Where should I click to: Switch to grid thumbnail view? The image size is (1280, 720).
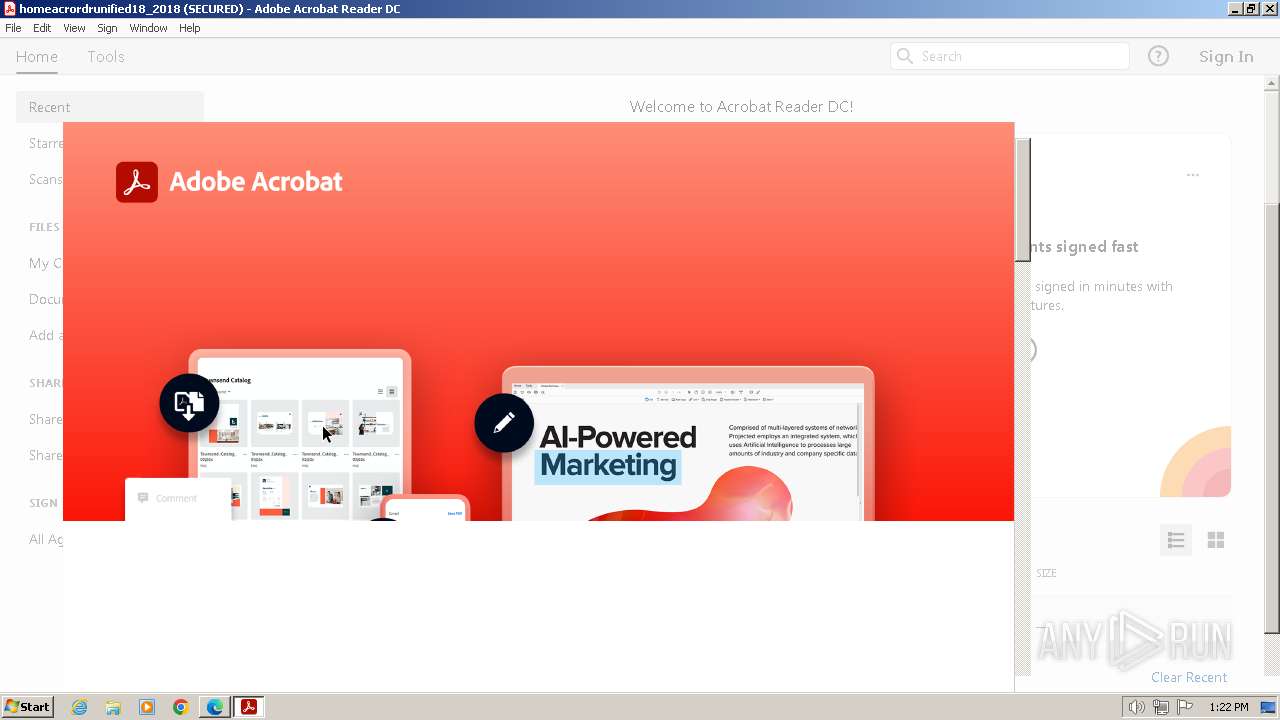pos(1216,540)
